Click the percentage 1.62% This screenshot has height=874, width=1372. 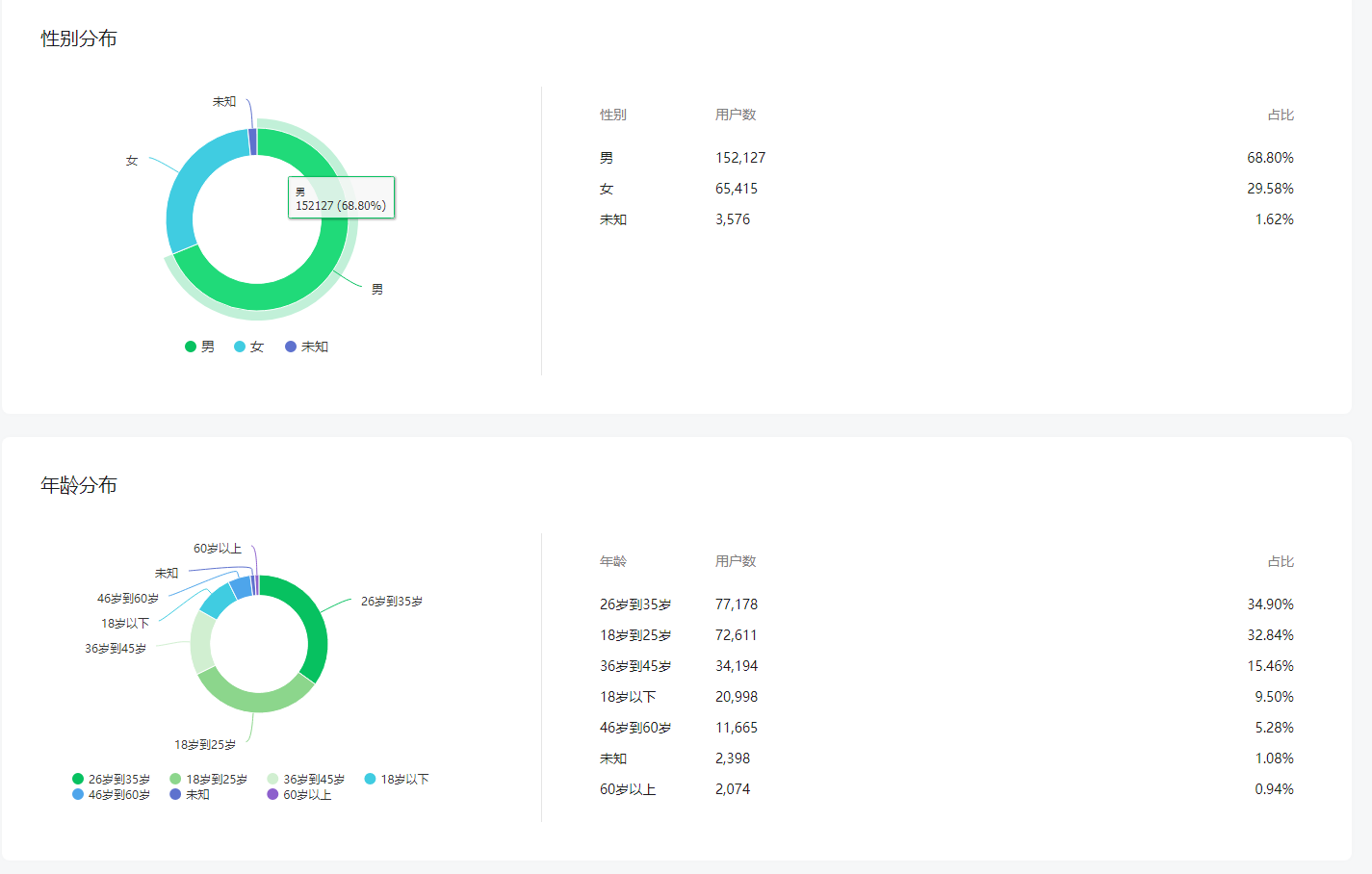[x=1274, y=219]
